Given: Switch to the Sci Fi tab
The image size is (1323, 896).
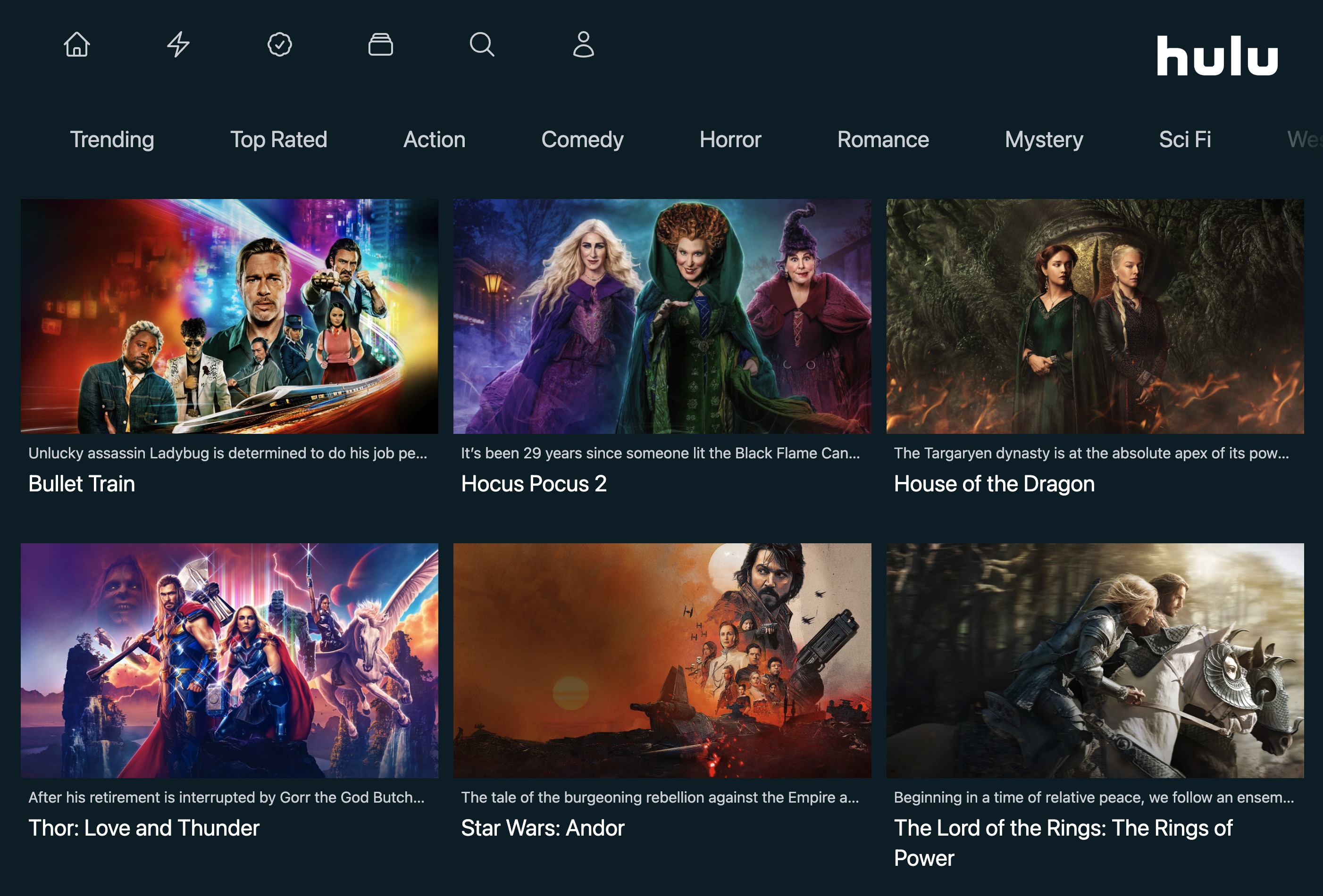Looking at the screenshot, I should (x=1185, y=140).
